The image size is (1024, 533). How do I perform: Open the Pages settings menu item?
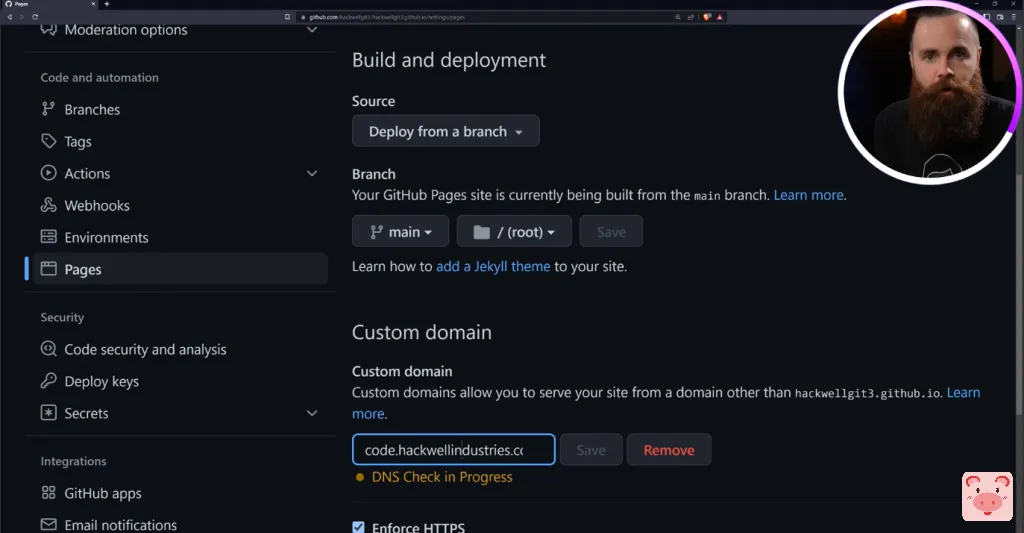click(x=83, y=270)
